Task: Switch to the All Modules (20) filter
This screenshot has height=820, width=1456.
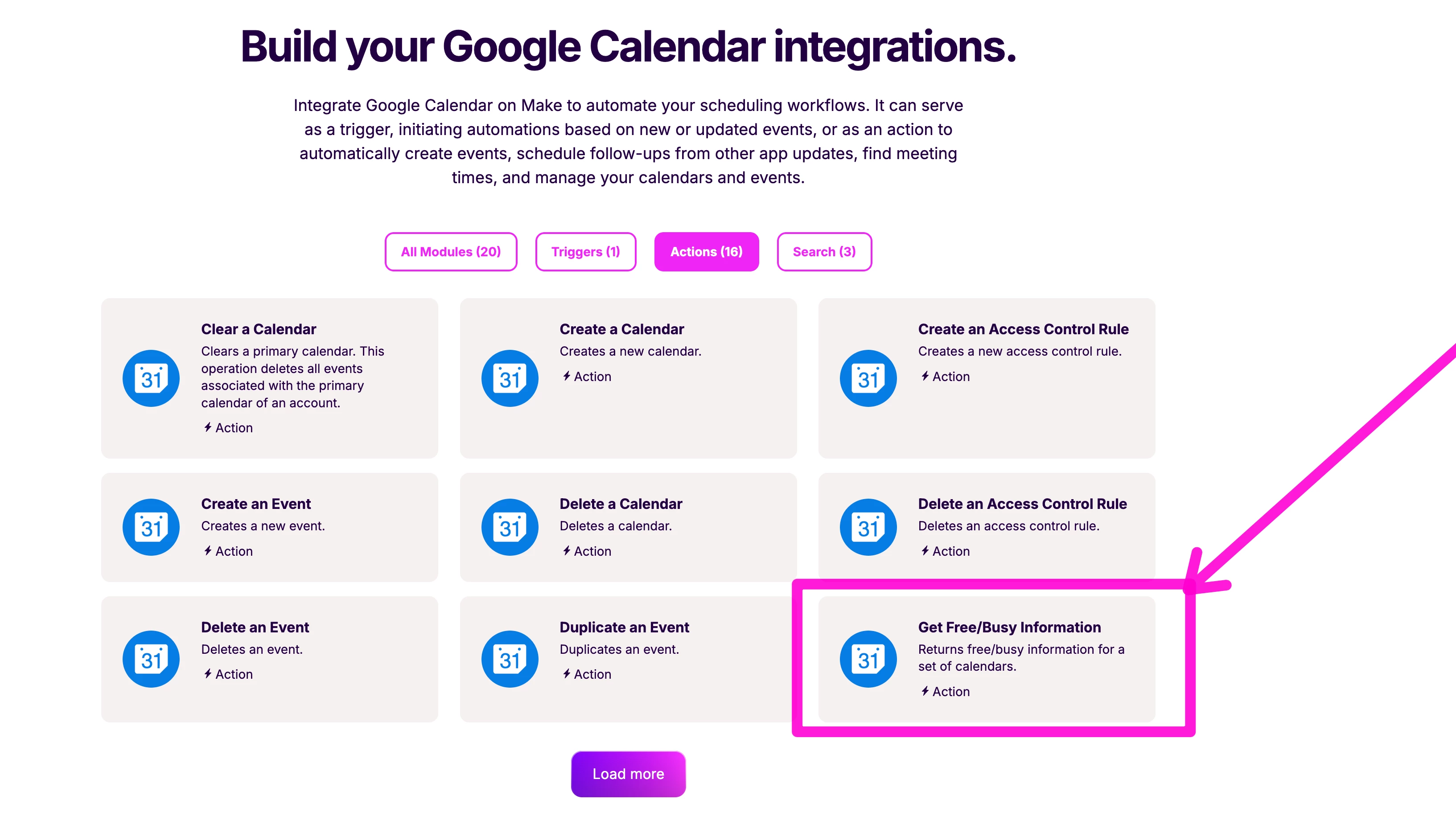Action: tap(450, 251)
